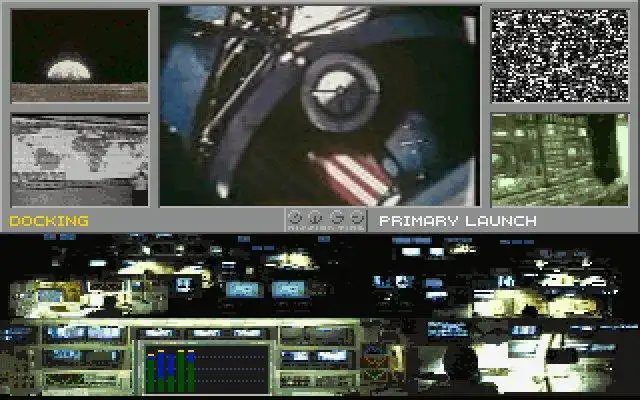Click the third mission time digit

click(x=337, y=217)
